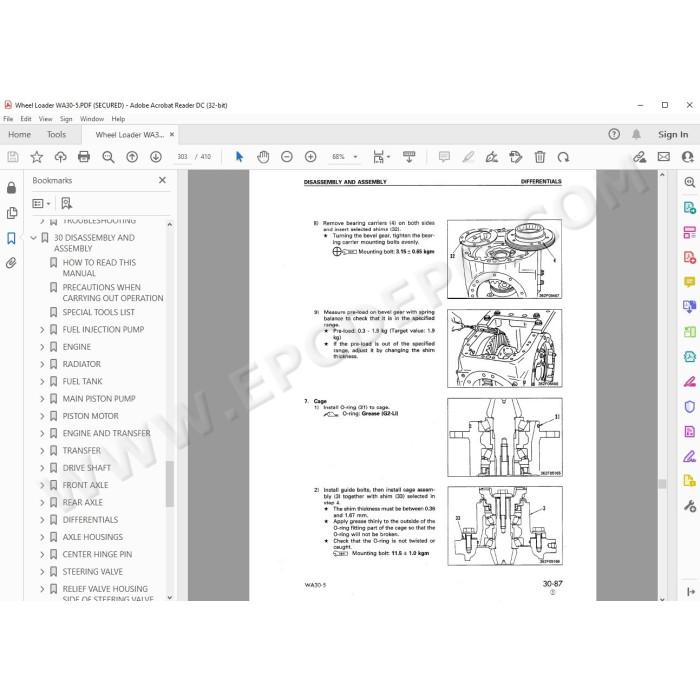
Task: Toggle the Bookmarks panel icon
Action: coord(12,238)
